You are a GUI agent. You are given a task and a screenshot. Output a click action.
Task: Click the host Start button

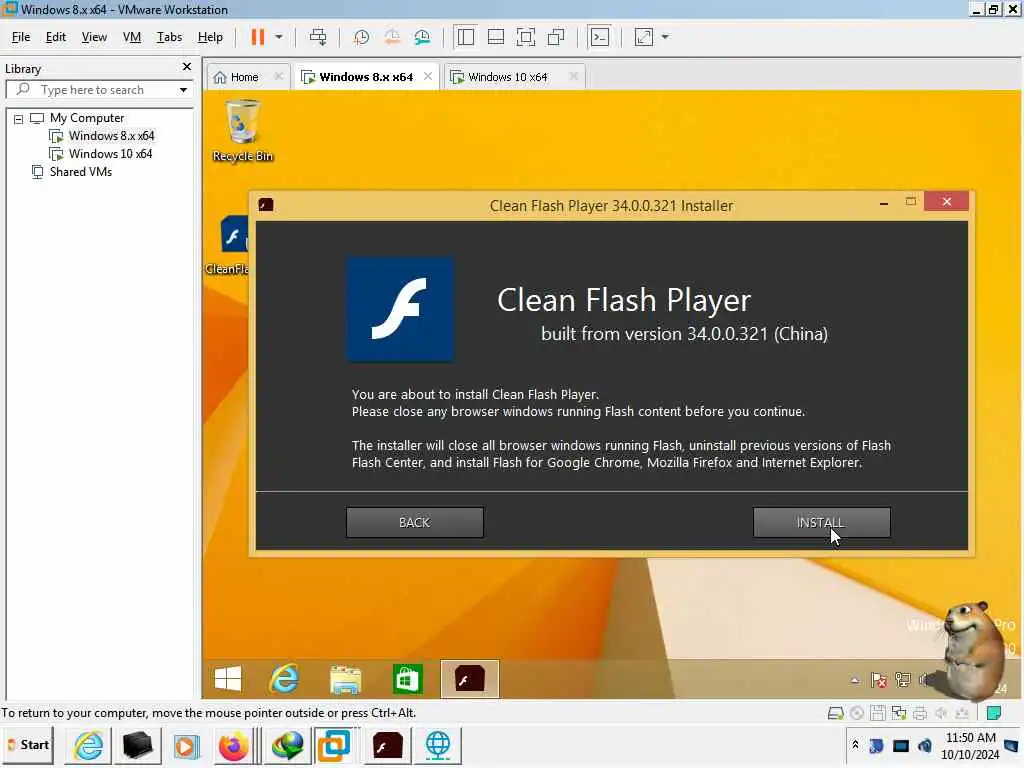click(x=29, y=745)
